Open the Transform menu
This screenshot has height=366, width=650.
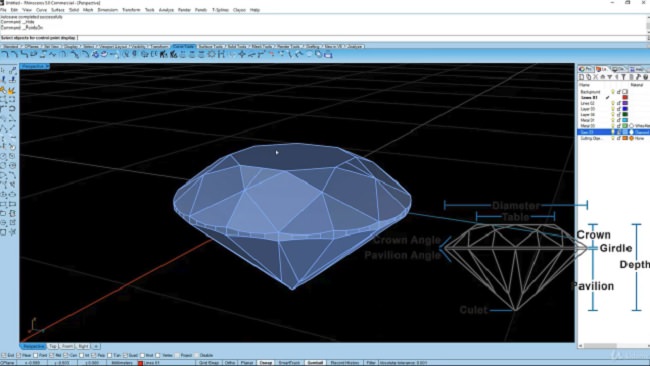point(131,10)
